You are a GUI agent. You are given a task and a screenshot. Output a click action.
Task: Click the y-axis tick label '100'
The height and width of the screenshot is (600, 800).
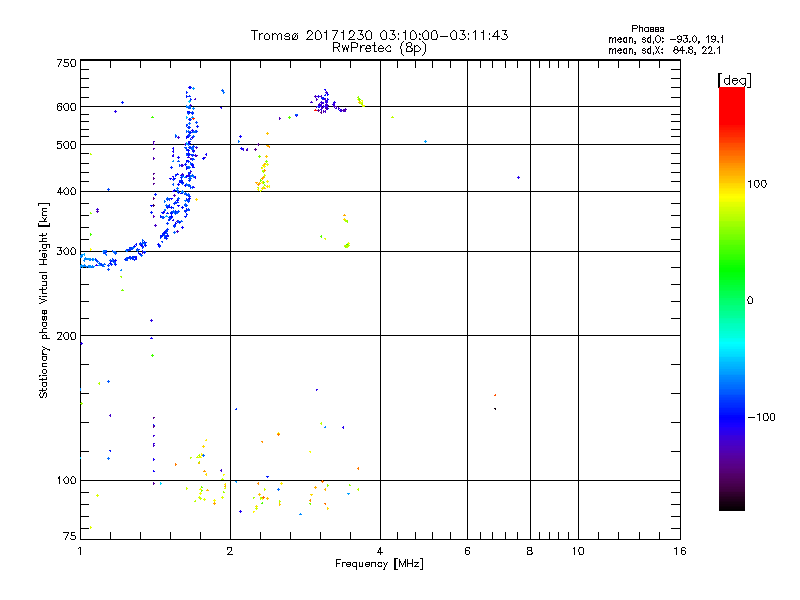click(x=66, y=481)
